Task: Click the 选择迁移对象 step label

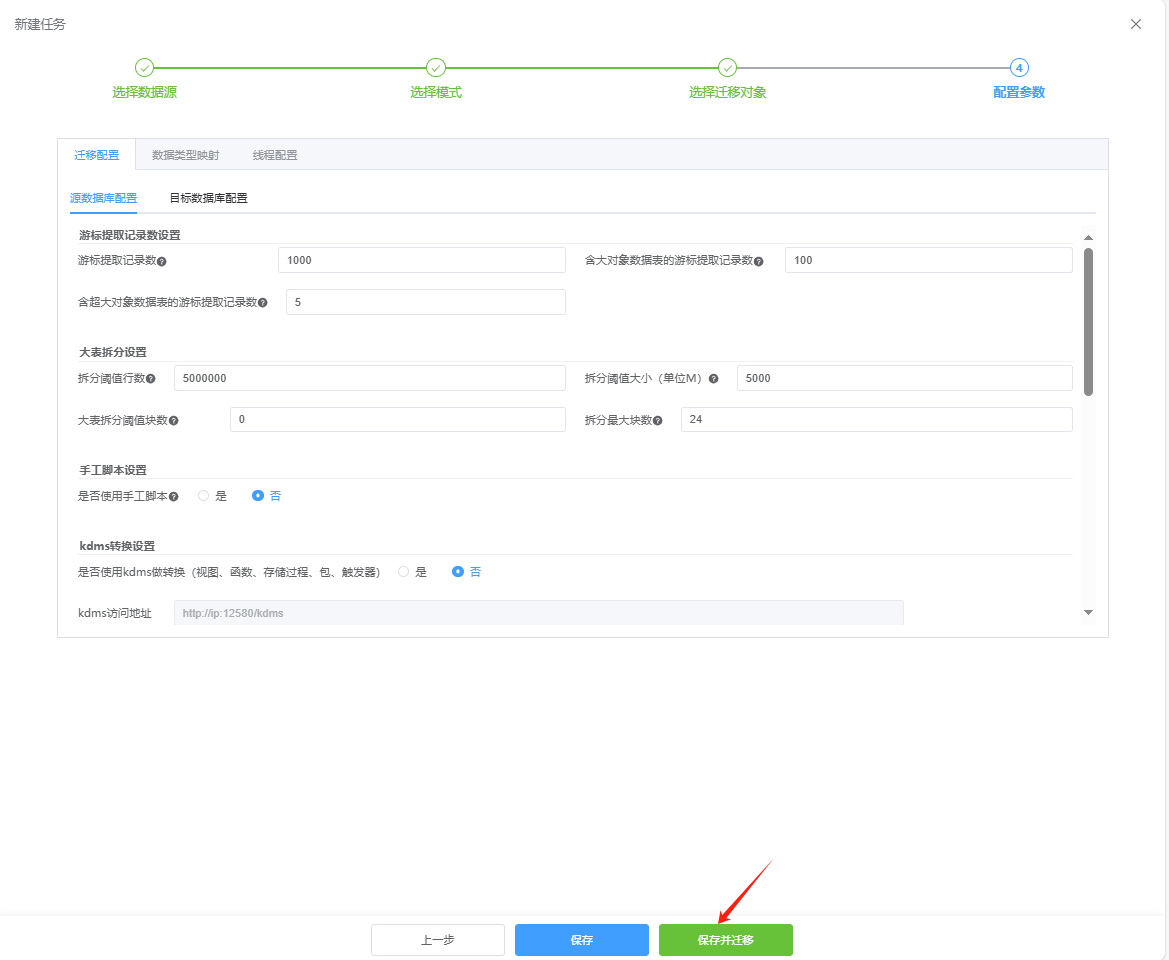Action: click(728, 92)
